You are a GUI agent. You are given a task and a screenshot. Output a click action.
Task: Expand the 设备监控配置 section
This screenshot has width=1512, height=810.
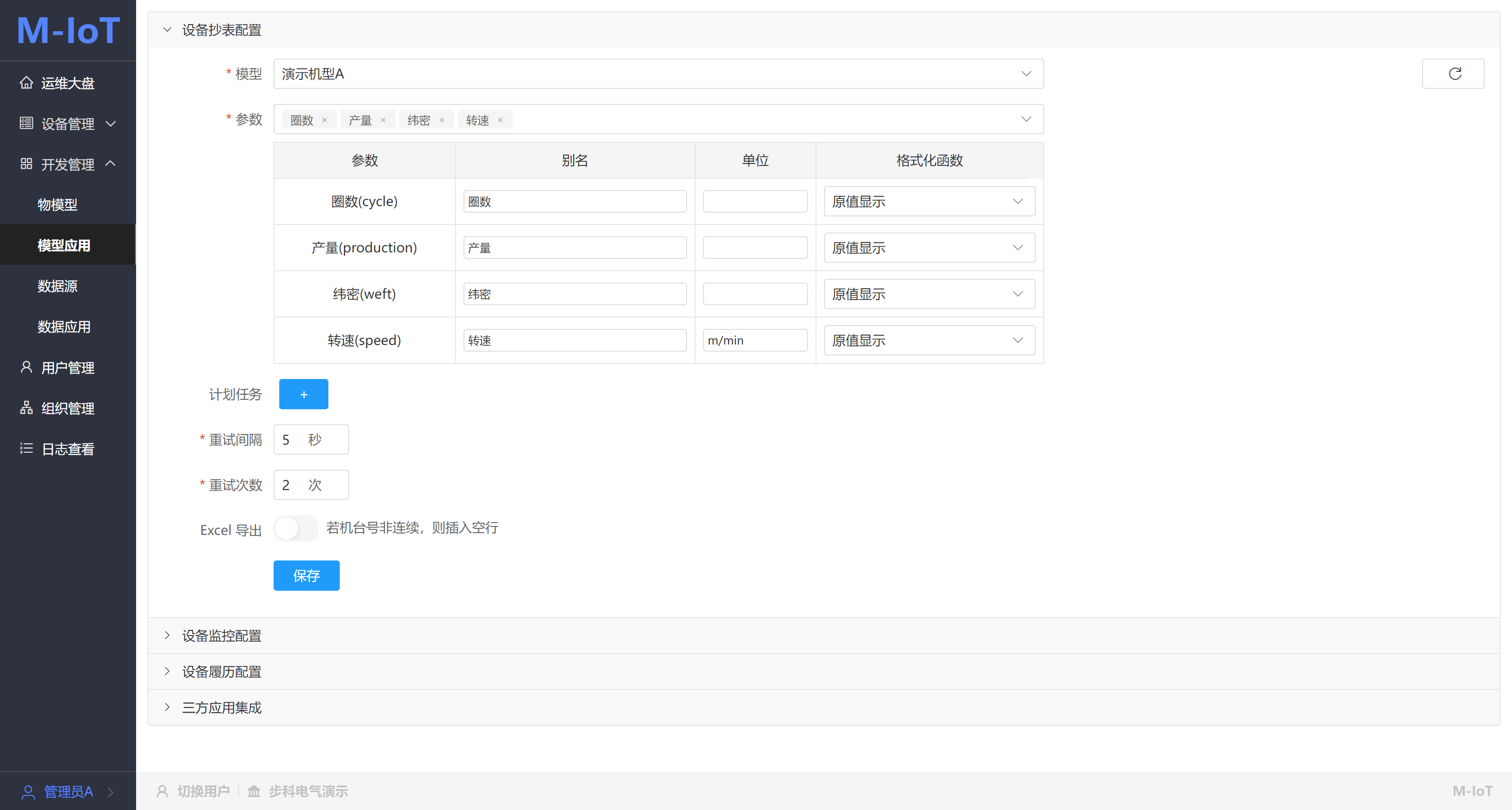[824, 636]
